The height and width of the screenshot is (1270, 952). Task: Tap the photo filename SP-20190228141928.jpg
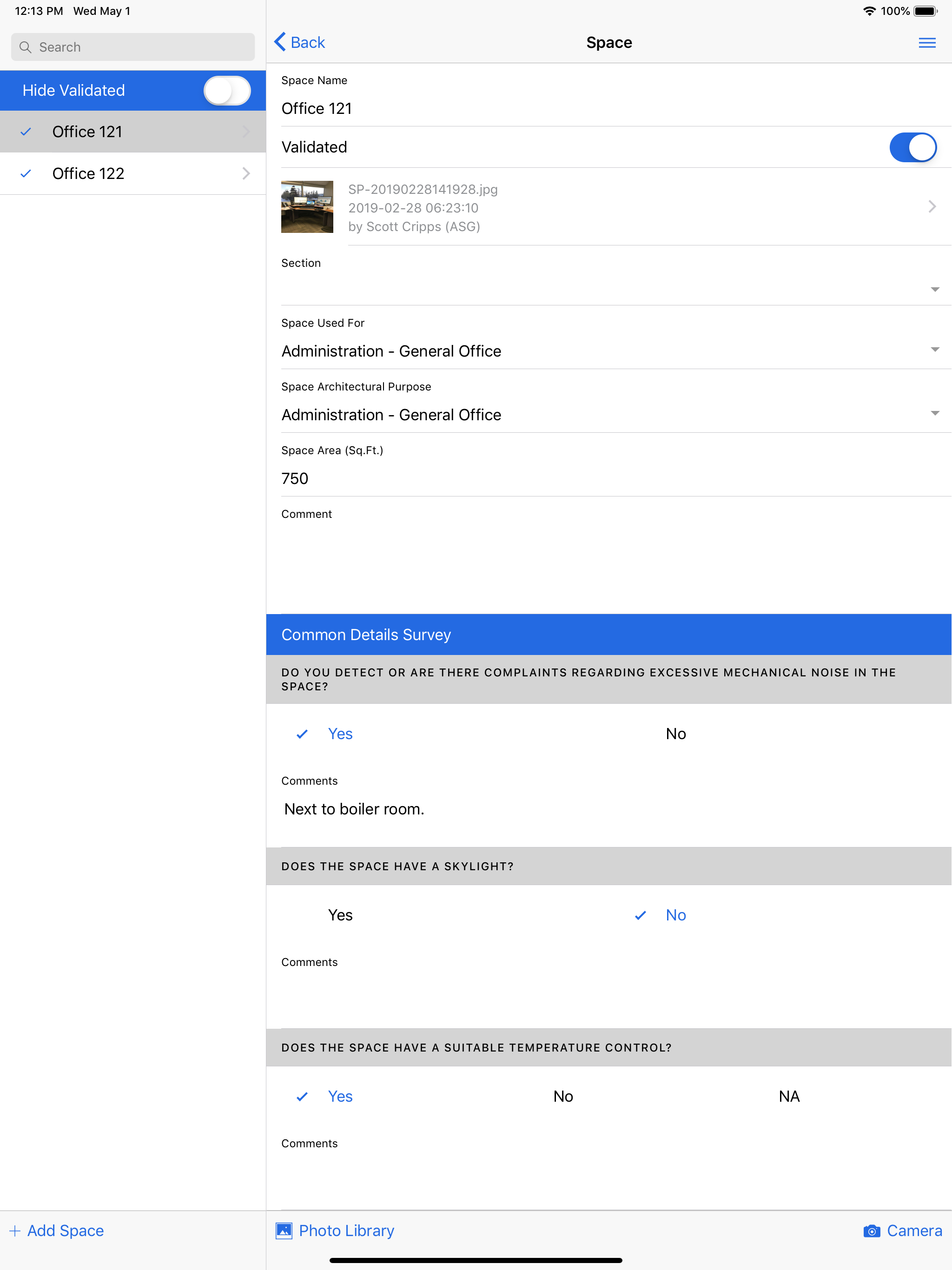[x=423, y=190]
